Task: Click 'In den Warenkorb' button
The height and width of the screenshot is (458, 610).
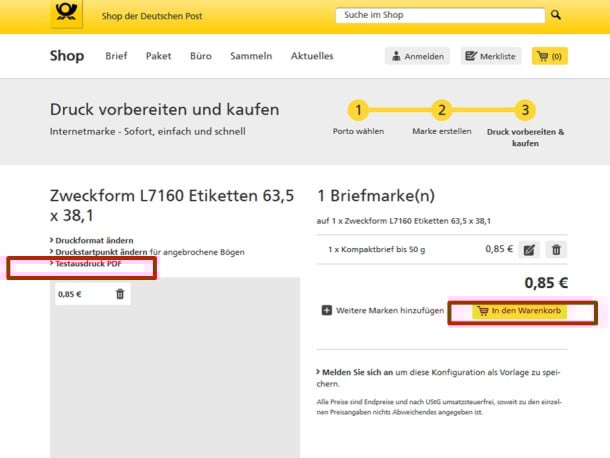Action: pyautogui.click(x=519, y=311)
